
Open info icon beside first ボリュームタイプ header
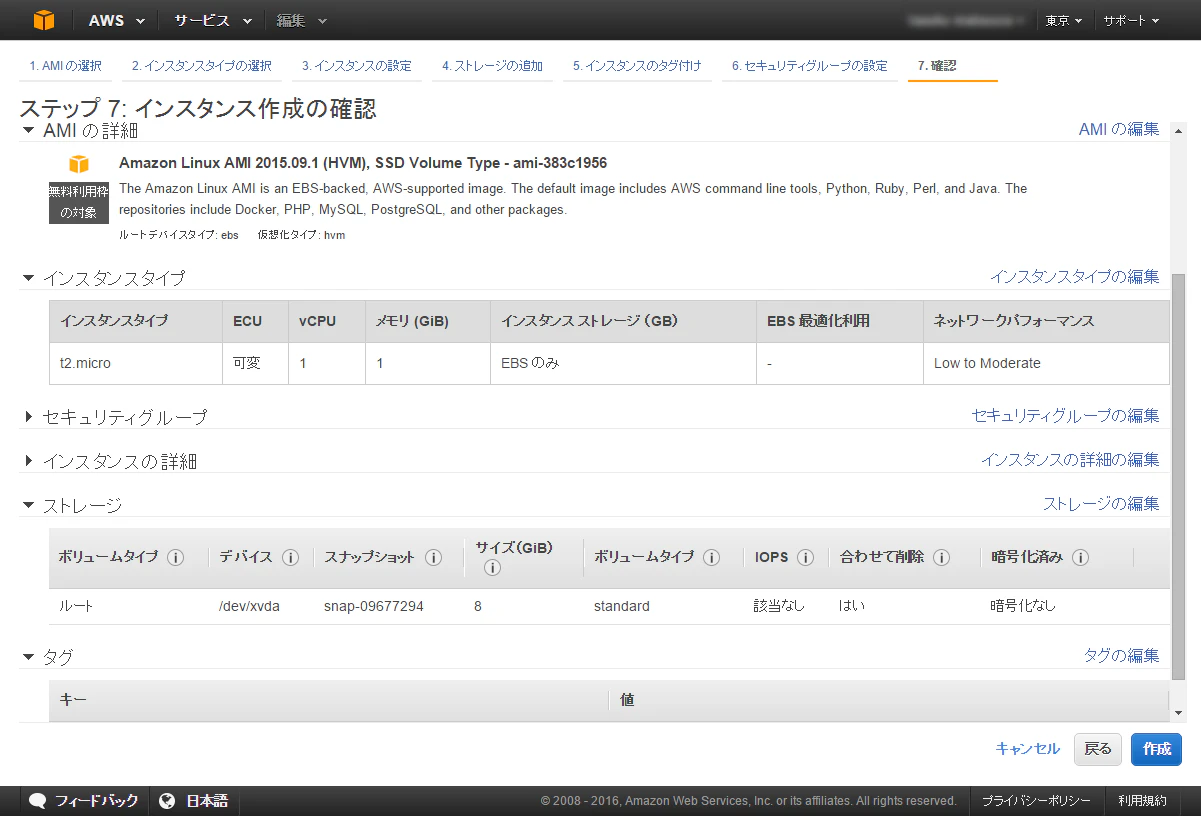point(176,557)
